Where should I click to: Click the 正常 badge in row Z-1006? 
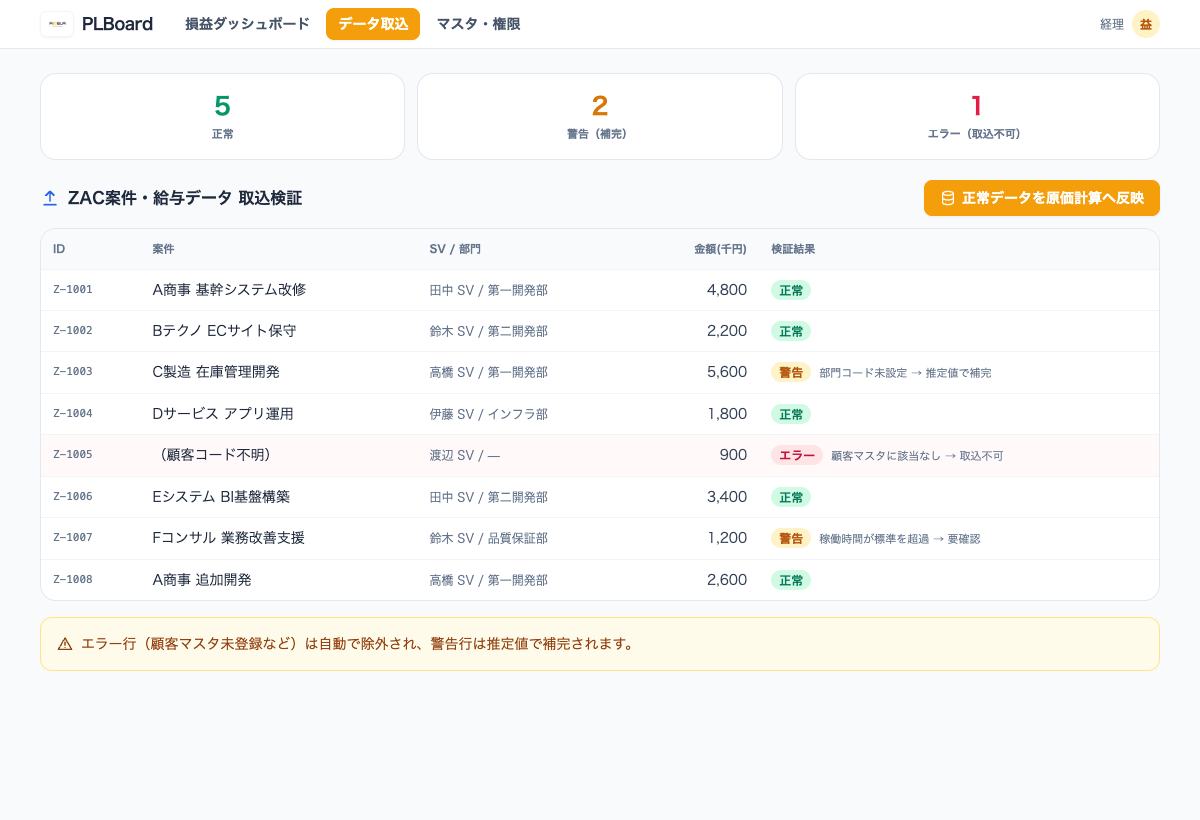coord(791,497)
